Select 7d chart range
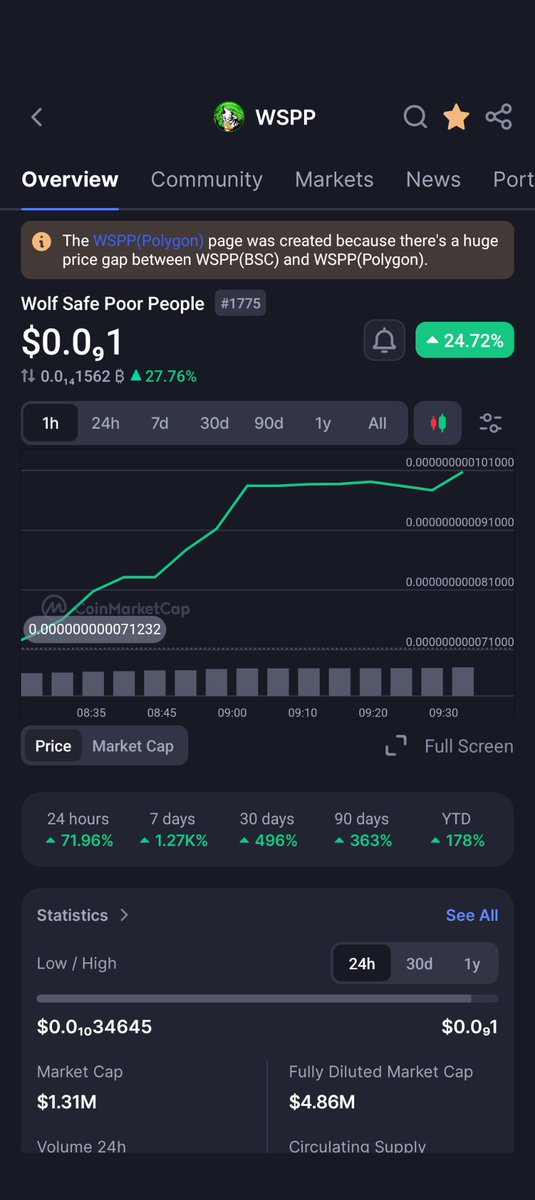 click(160, 423)
